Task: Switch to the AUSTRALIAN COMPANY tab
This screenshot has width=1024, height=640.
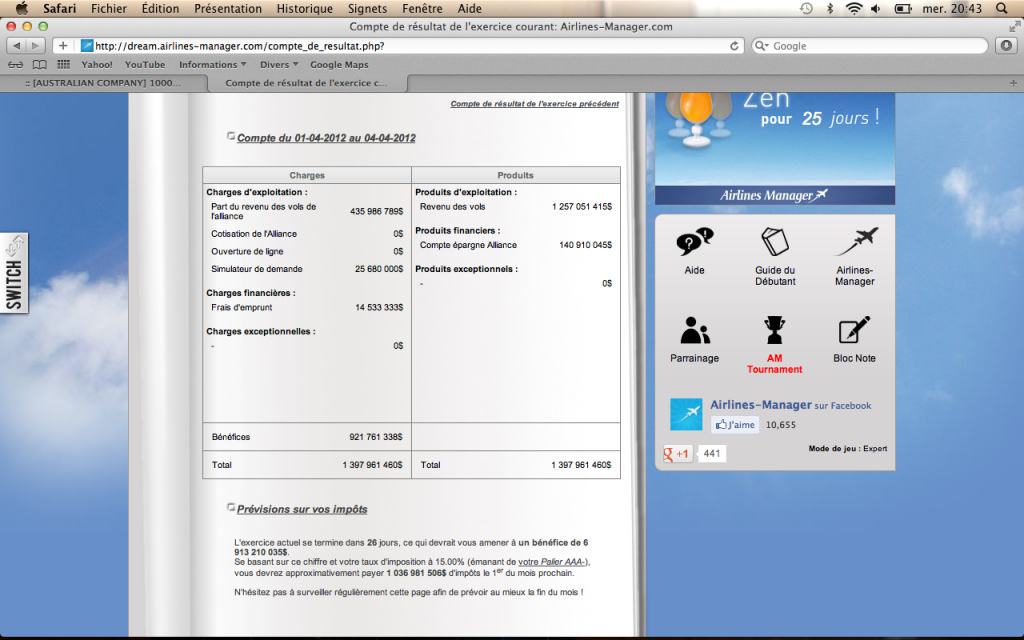Action: click(x=103, y=83)
